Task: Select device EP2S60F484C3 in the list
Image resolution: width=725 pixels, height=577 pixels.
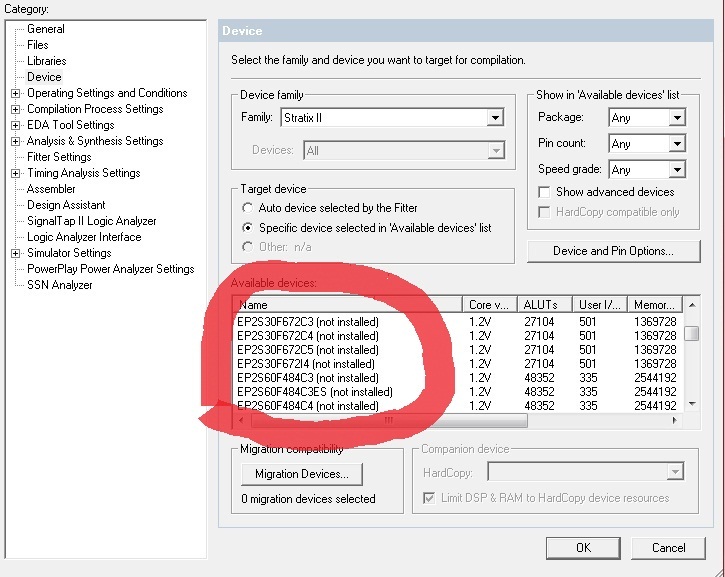Action: coord(307,378)
